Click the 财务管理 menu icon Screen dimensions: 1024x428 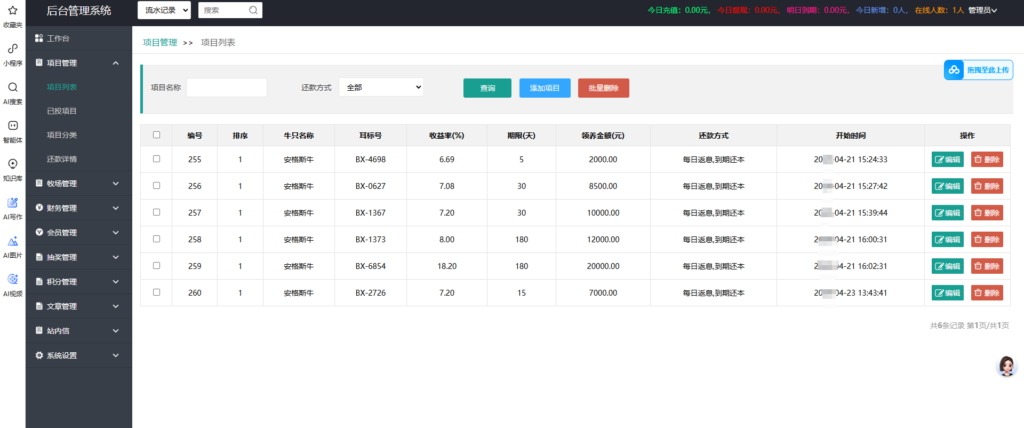[x=39, y=208]
